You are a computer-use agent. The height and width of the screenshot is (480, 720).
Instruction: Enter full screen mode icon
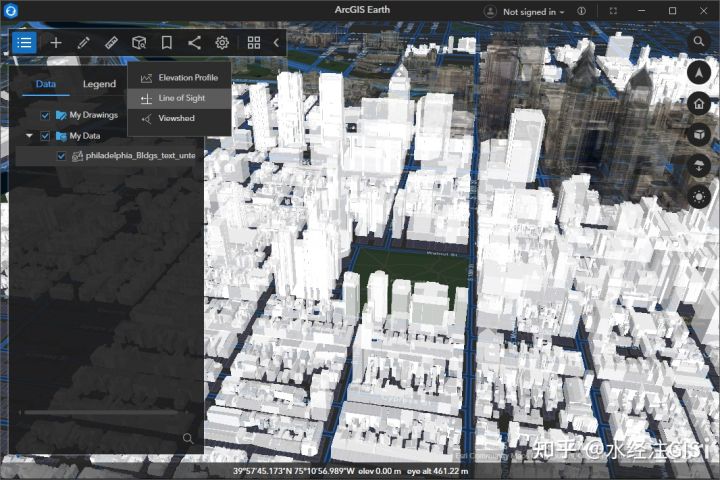(613, 11)
